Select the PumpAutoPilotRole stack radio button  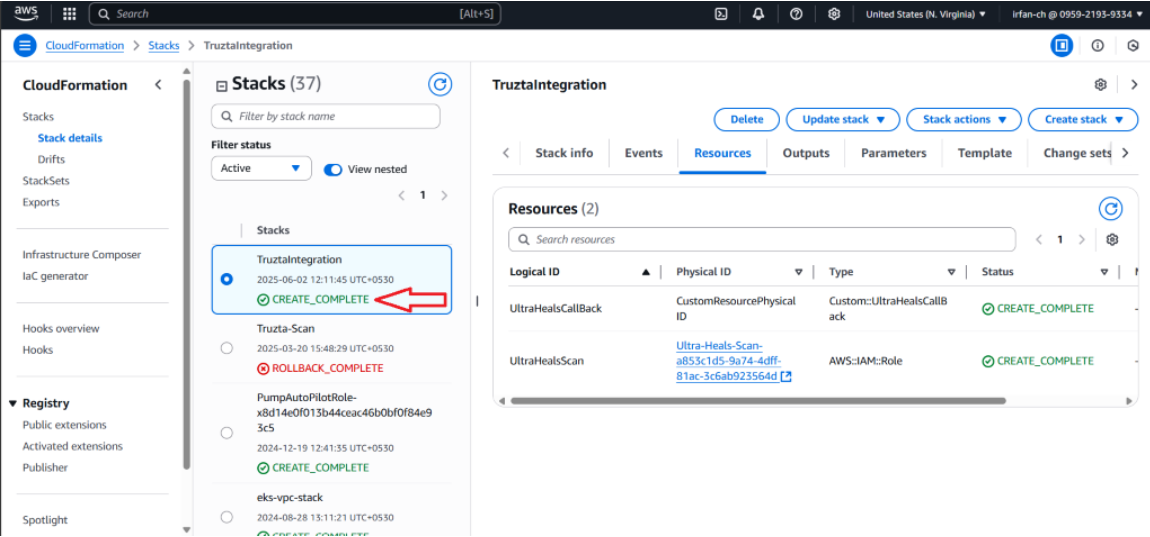pos(227,433)
